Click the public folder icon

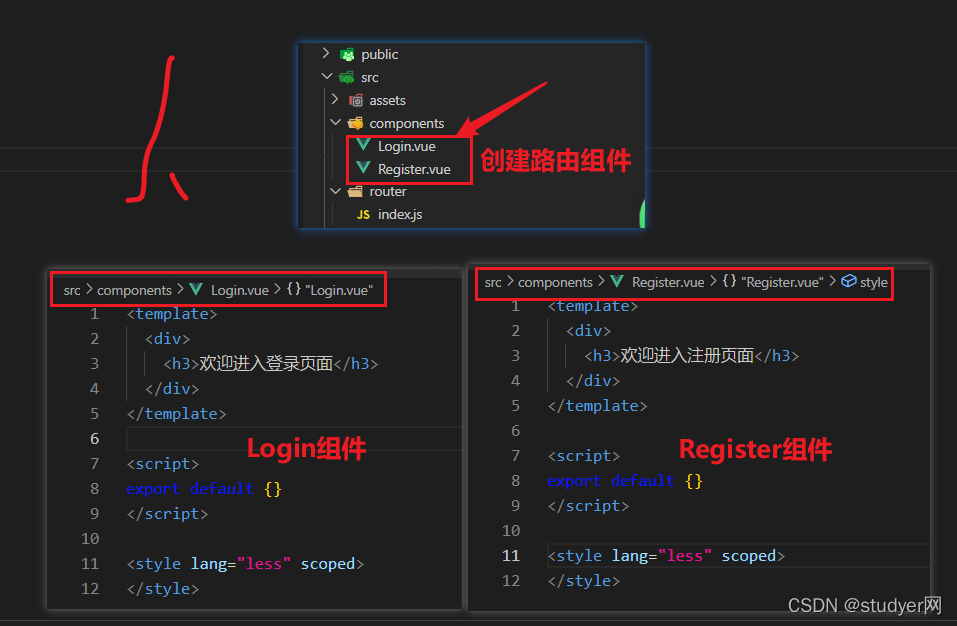point(347,55)
